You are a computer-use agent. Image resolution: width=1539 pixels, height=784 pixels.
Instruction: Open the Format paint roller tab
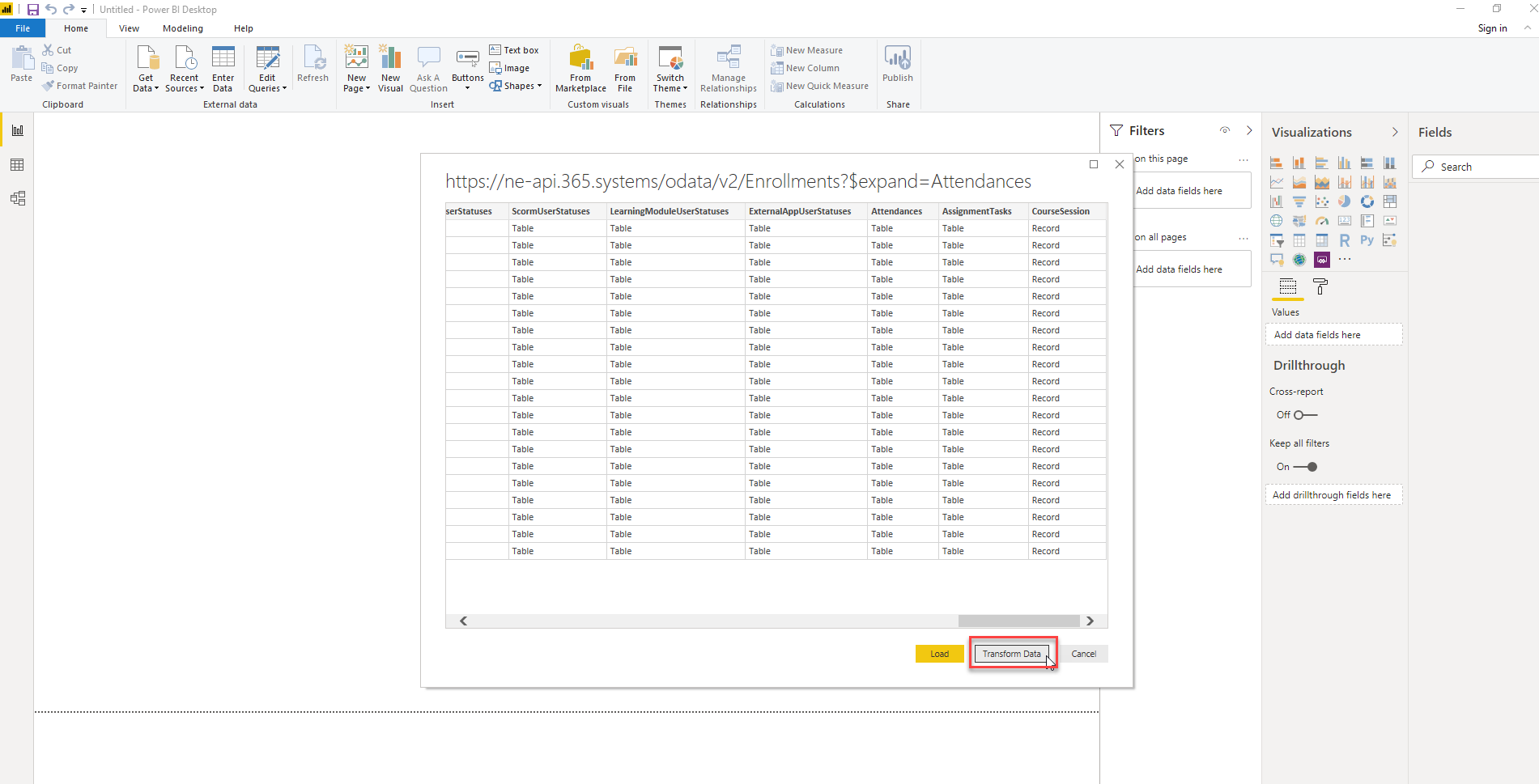[1320, 286]
